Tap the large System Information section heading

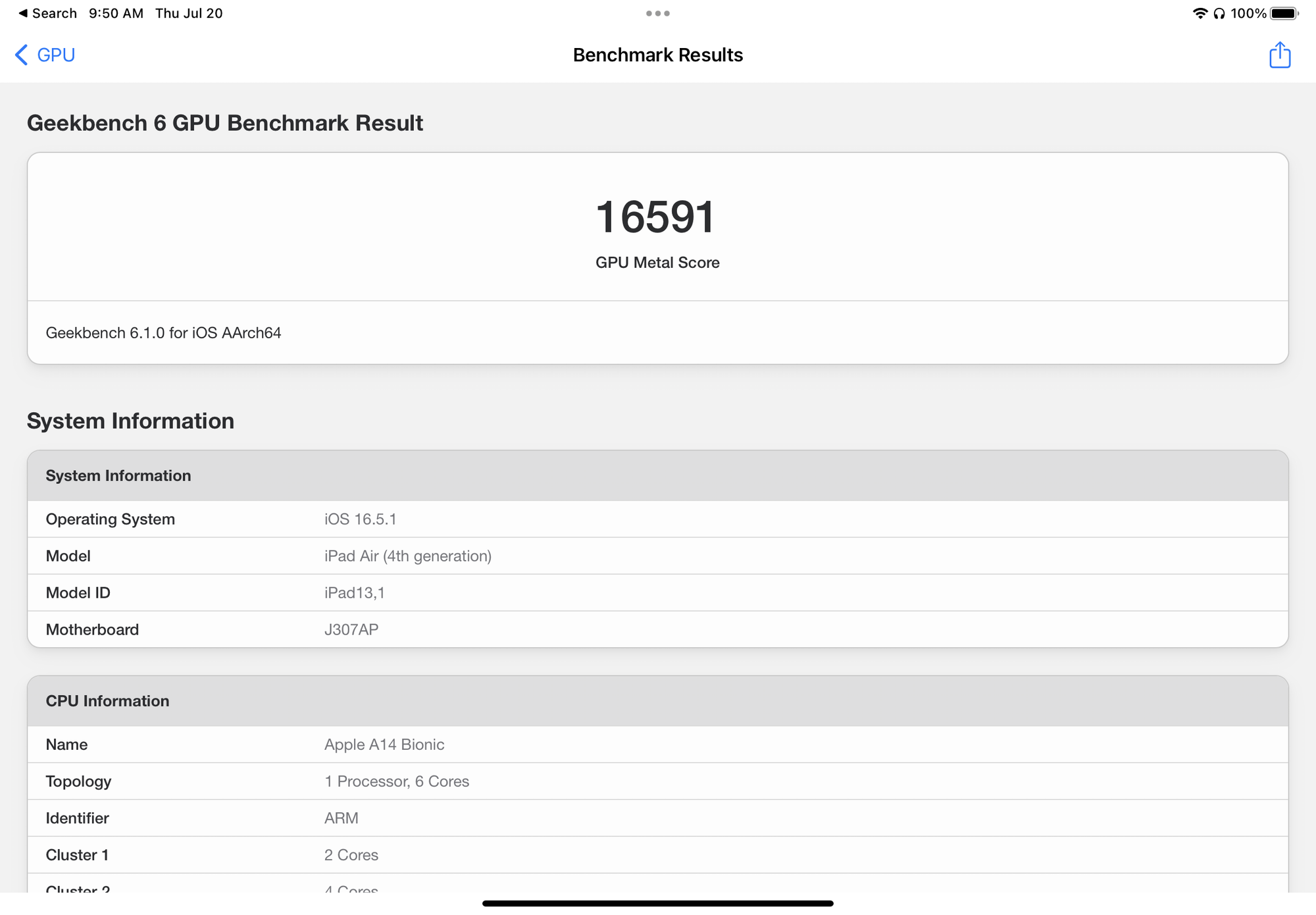click(x=130, y=421)
